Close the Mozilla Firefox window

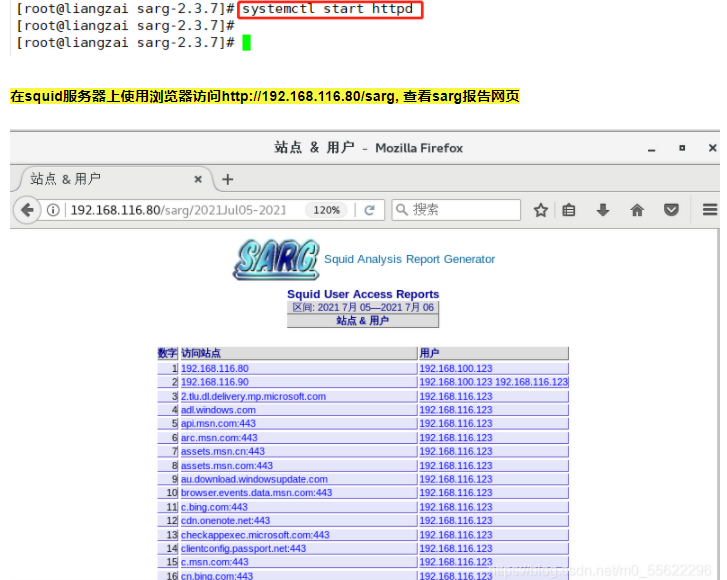click(713, 148)
